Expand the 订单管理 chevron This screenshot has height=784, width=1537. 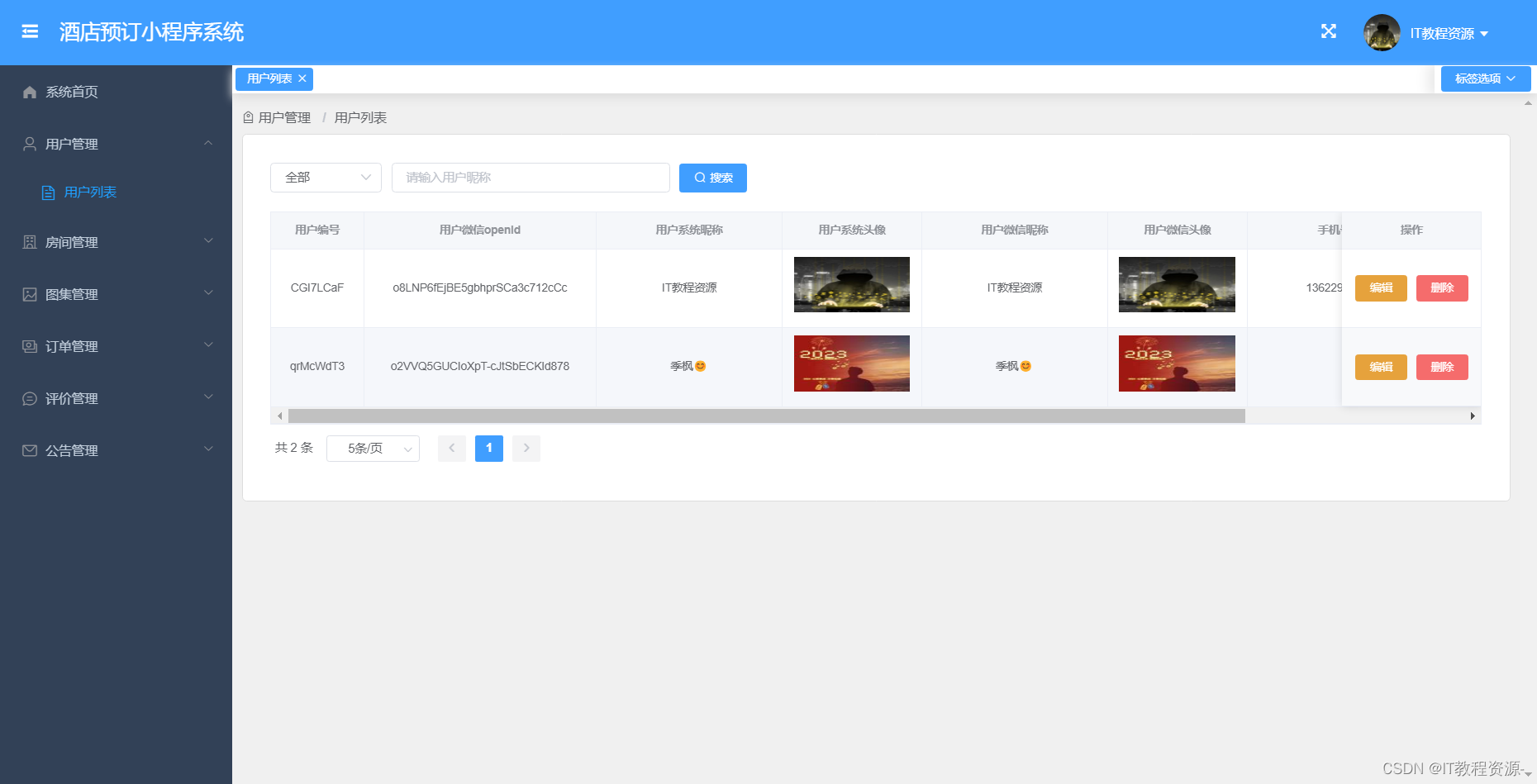(x=208, y=344)
